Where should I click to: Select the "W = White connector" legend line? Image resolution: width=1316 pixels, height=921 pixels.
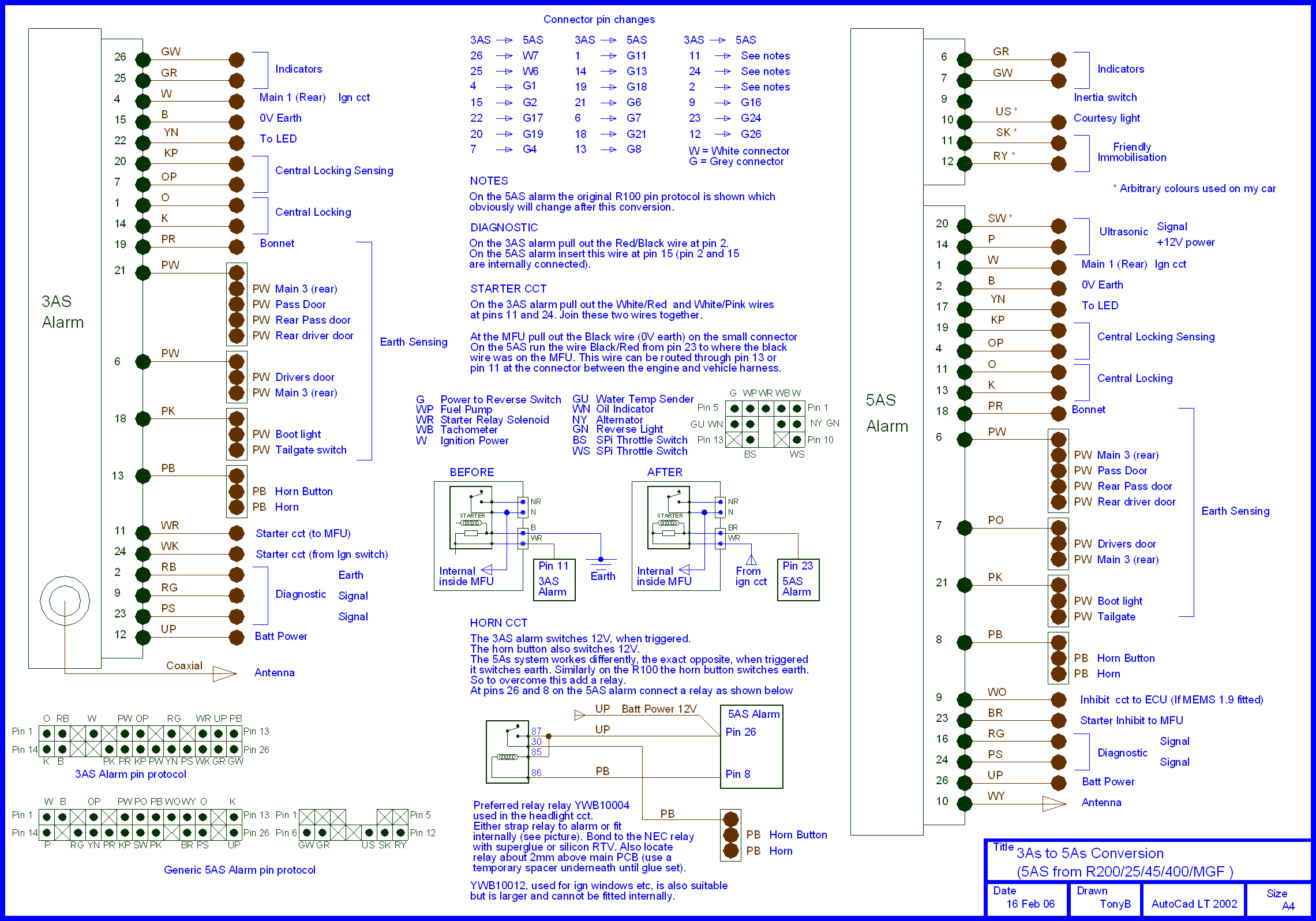(x=738, y=151)
